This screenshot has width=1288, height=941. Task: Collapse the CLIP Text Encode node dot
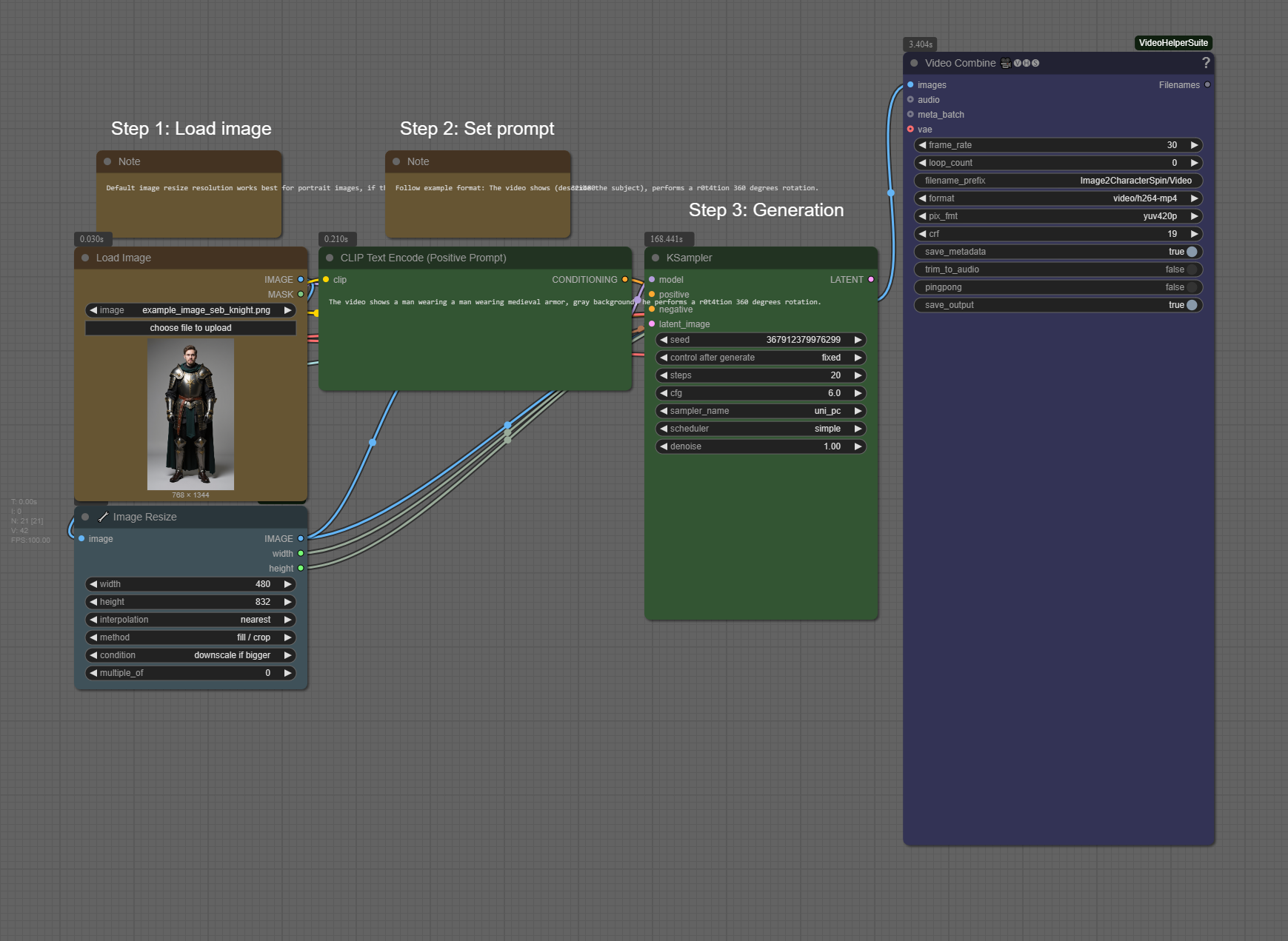[x=330, y=258]
